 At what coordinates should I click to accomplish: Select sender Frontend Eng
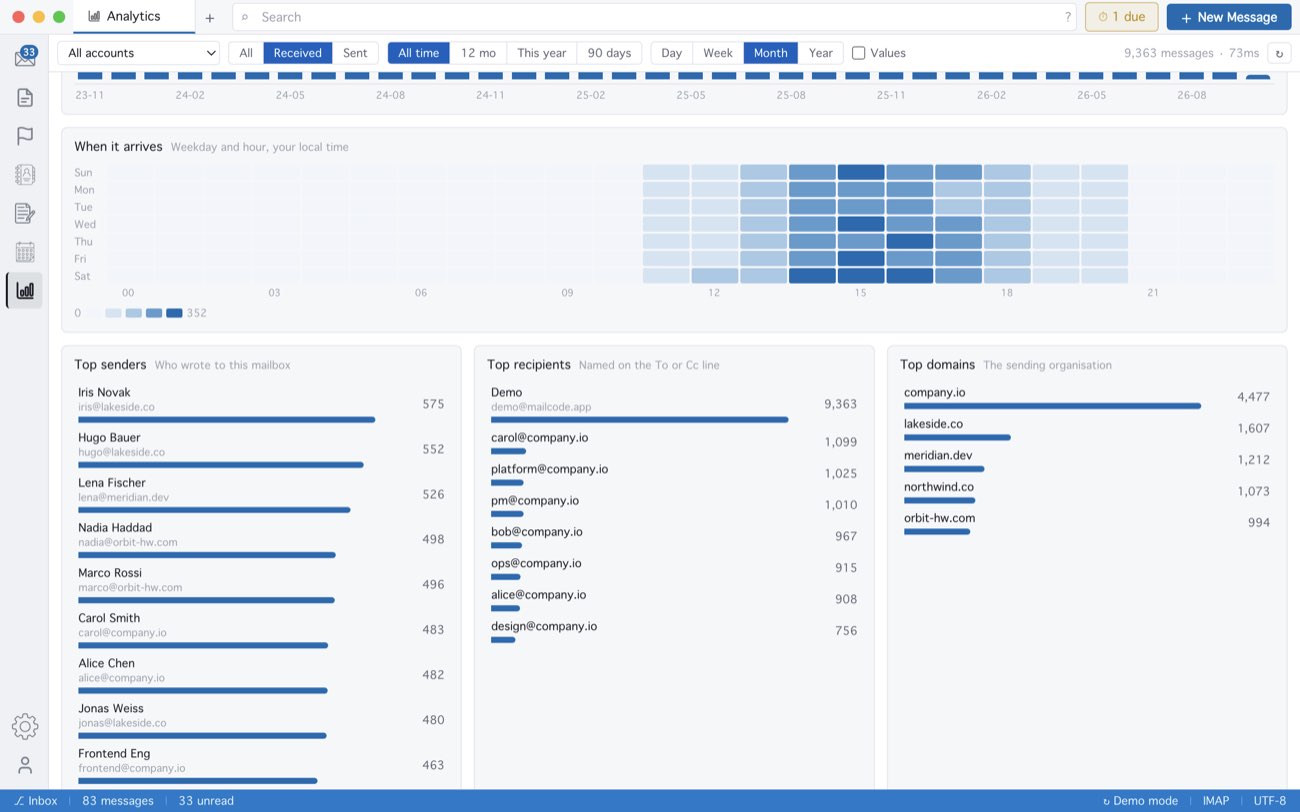(261, 765)
